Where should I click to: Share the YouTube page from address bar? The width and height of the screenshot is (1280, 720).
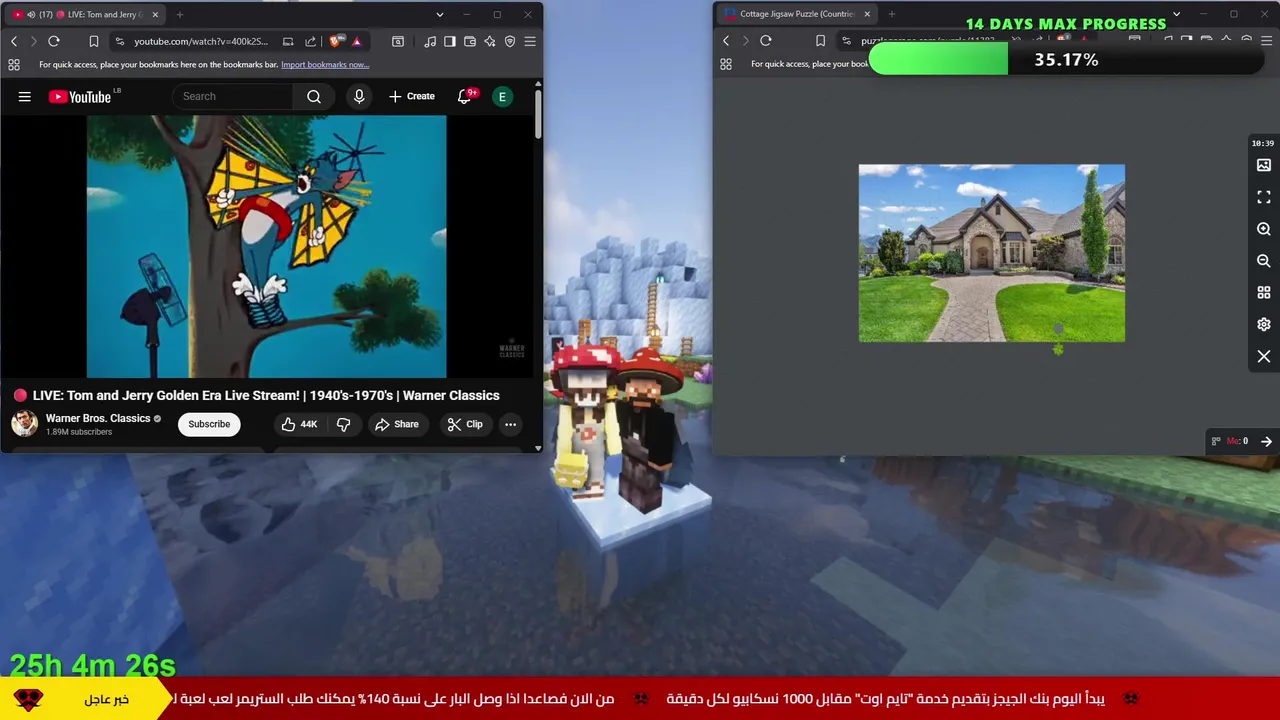coord(310,41)
